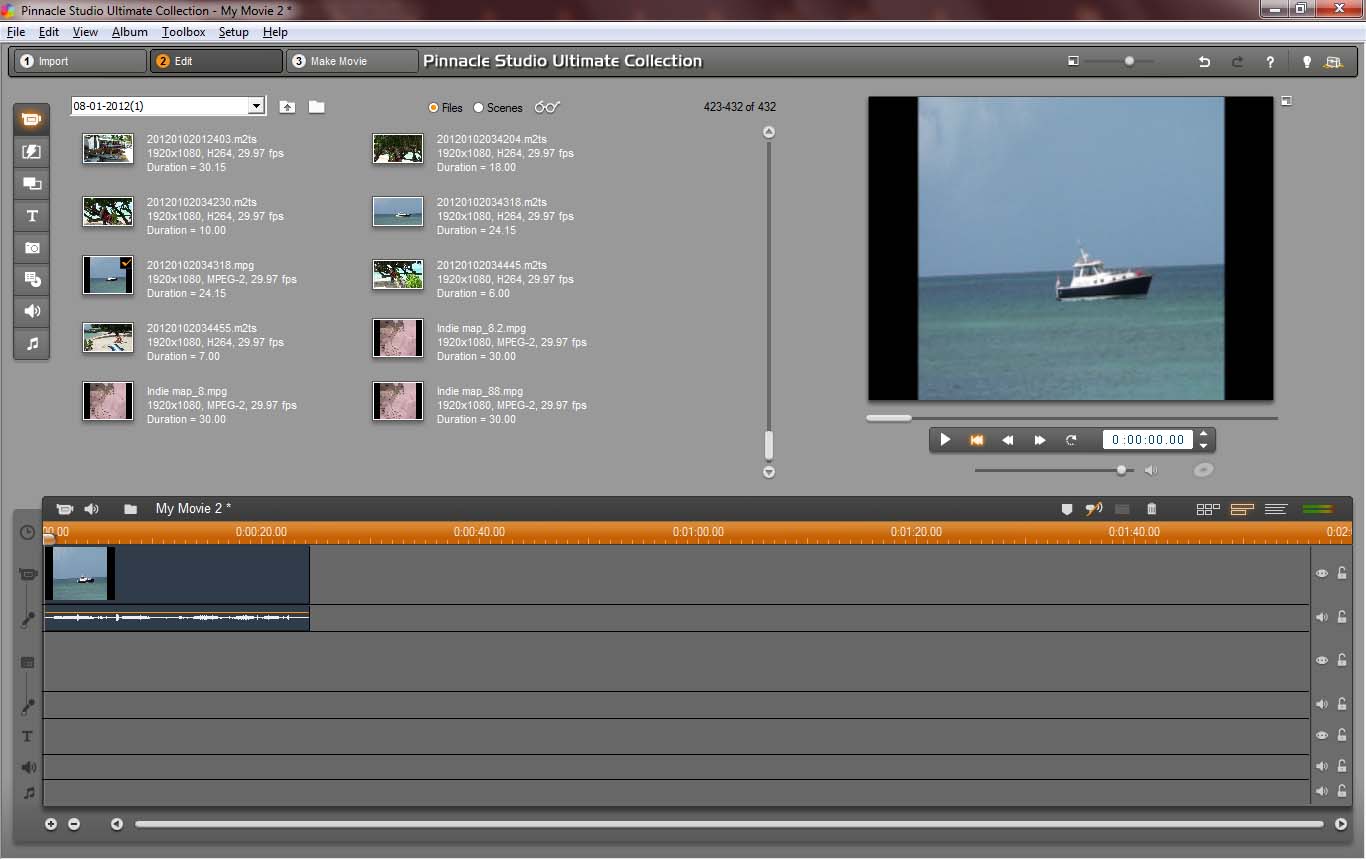
Task: Mute the original audio track below the video track
Action: (x=1322, y=617)
